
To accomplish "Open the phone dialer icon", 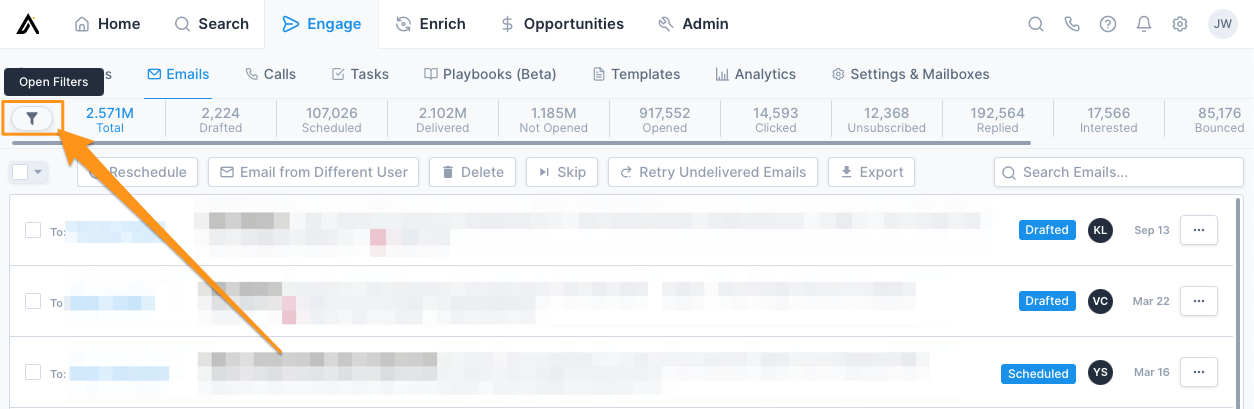I will tap(1072, 24).
